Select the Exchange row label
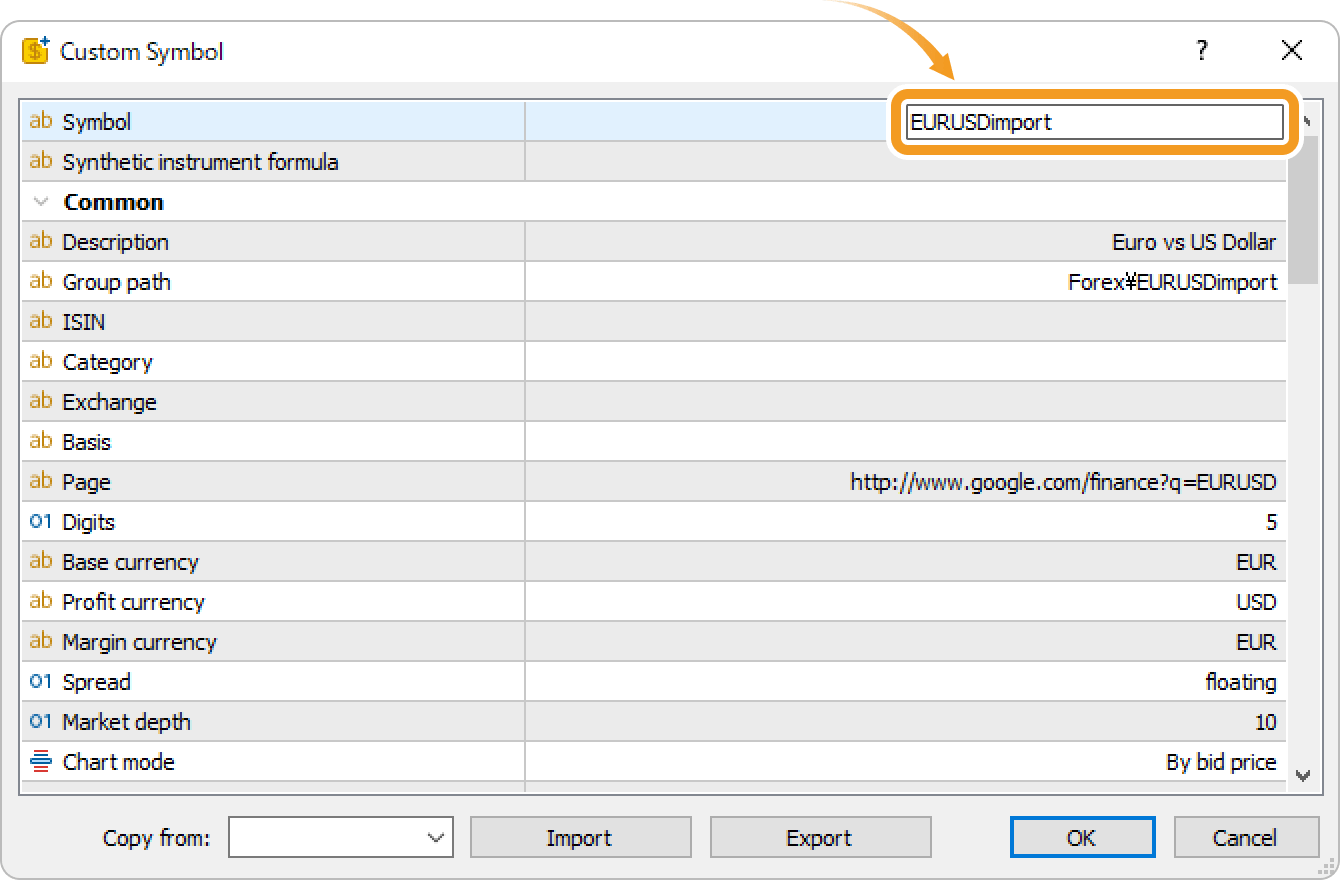The image size is (1340, 880). click(x=109, y=402)
